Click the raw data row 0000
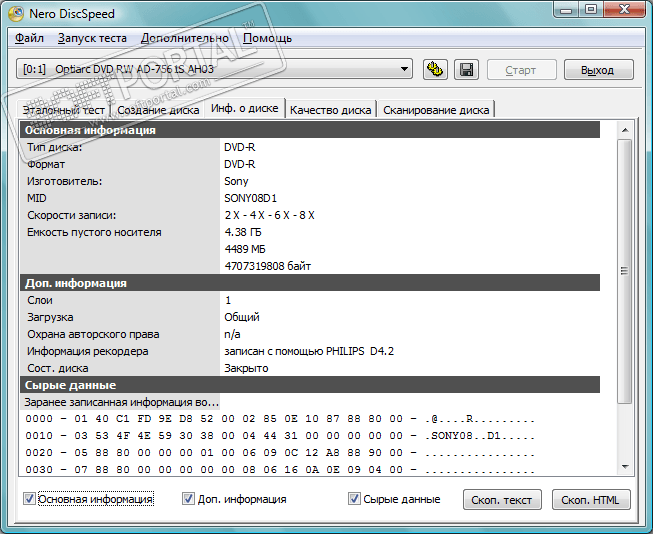Viewport: 653px width, 534px height. [x=280, y=419]
